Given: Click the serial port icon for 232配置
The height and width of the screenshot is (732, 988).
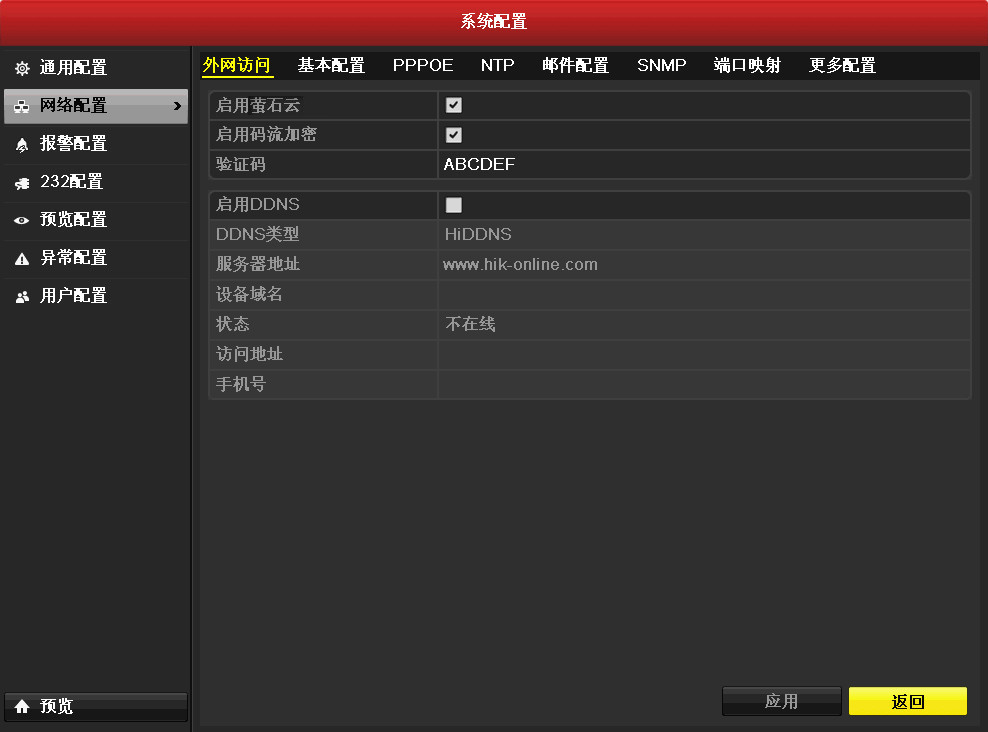Looking at the screenshot, I should coord(22,183).
